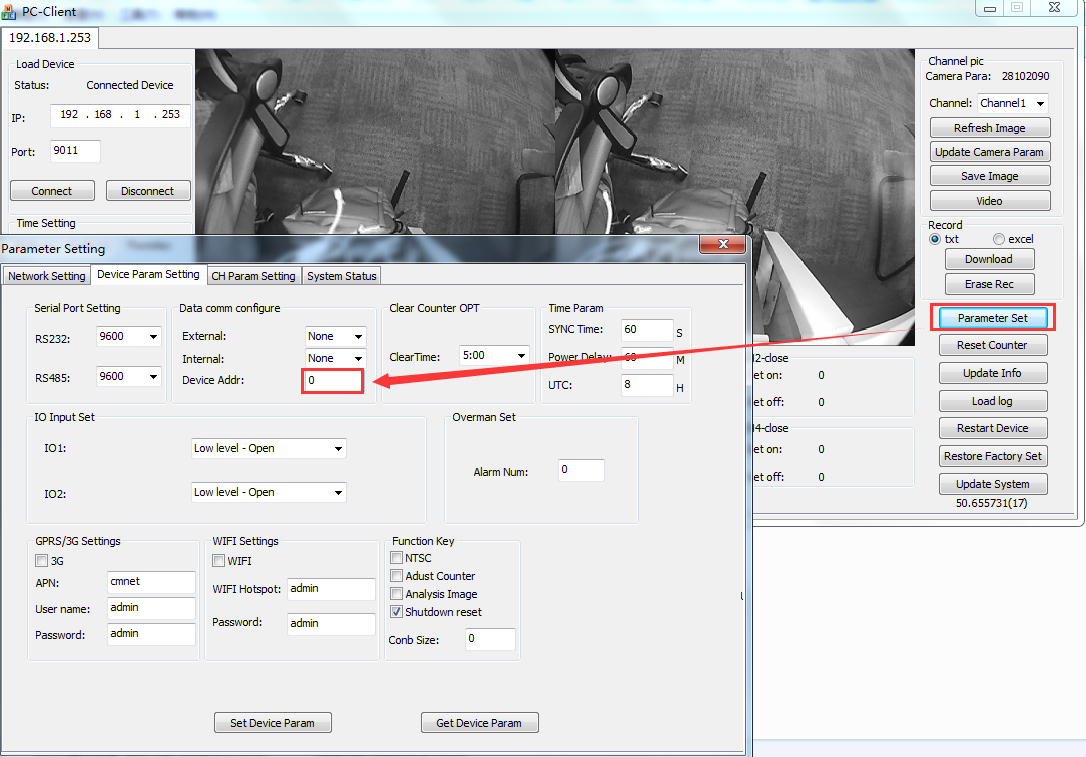Click GPRS Password field
1086x757 pixels.
[151, 634]
